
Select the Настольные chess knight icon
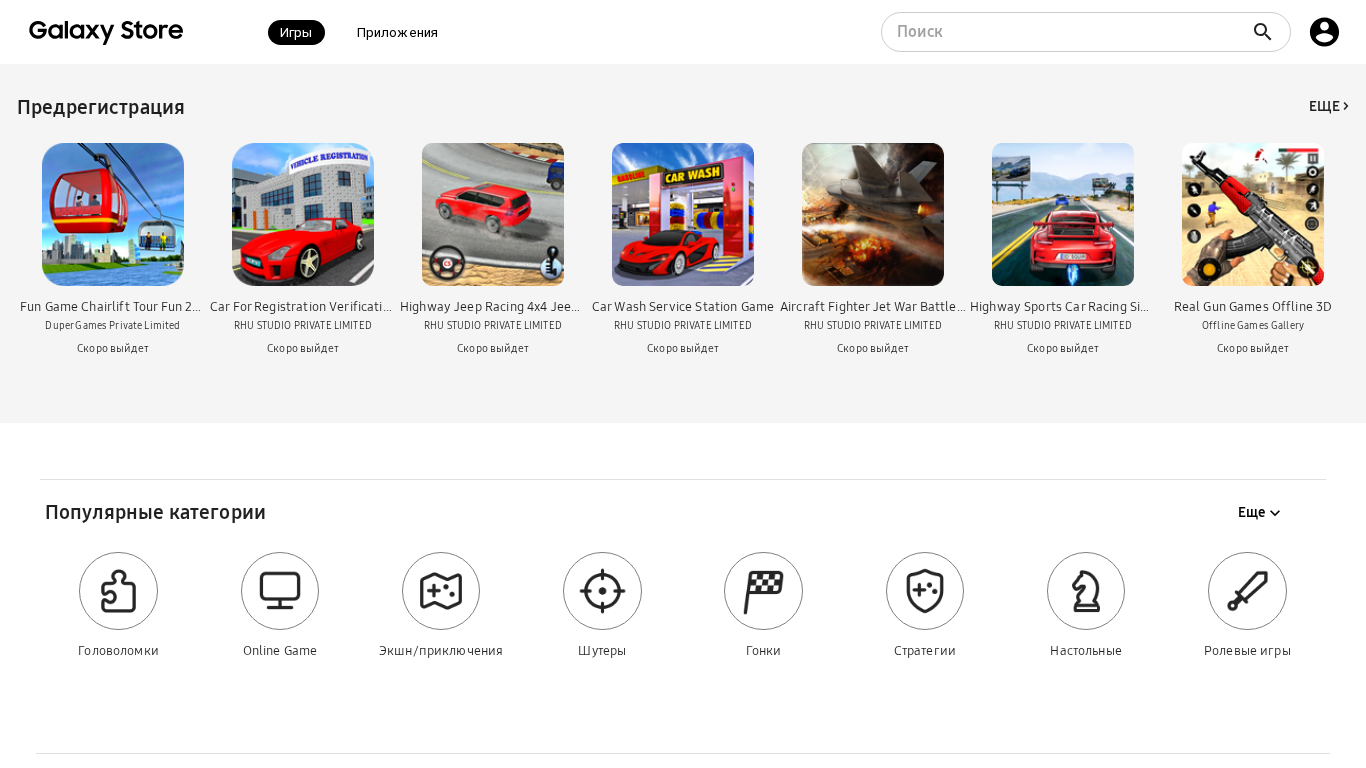[1086, 591]
